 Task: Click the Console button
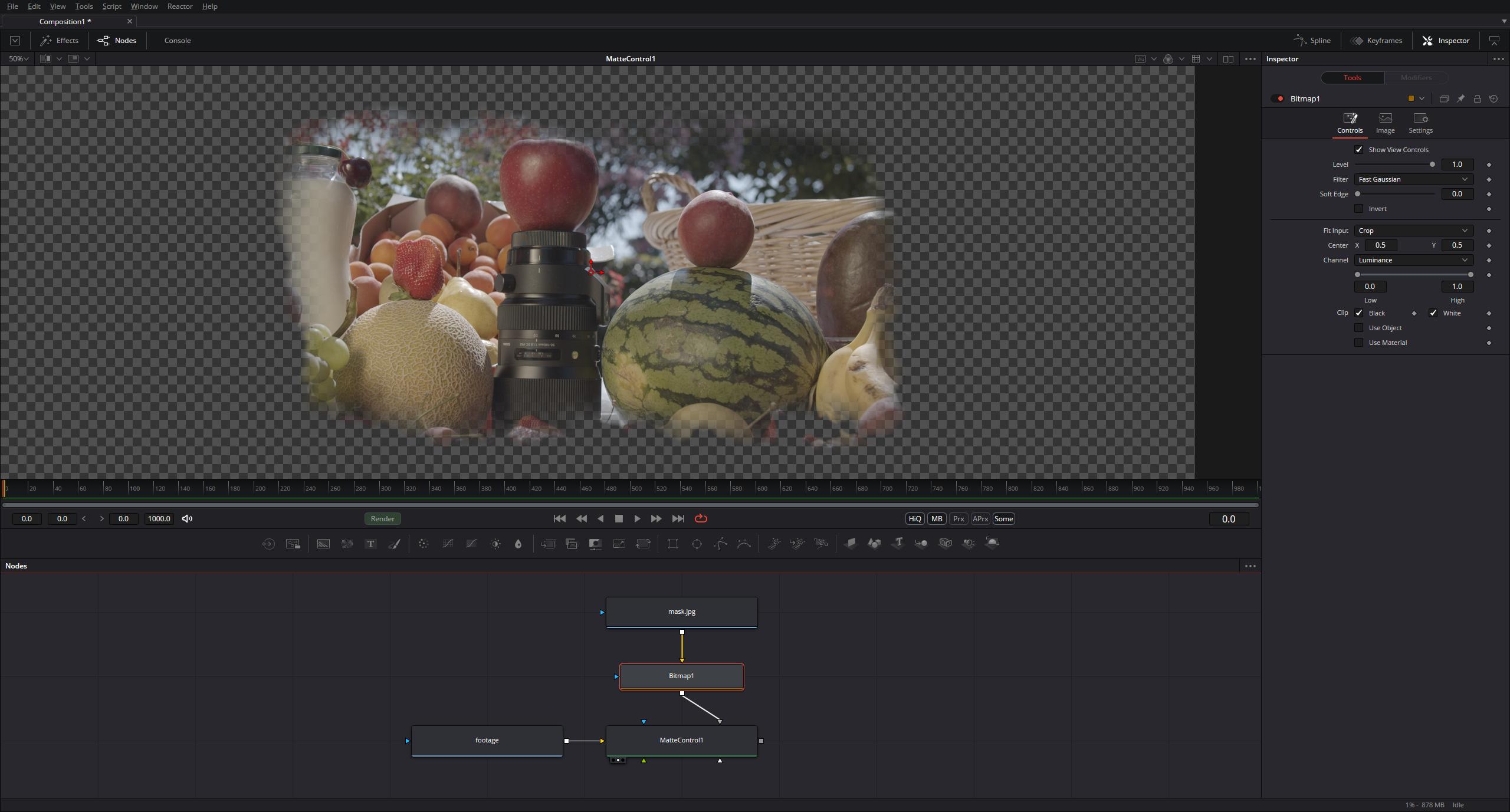pos(177,40)
